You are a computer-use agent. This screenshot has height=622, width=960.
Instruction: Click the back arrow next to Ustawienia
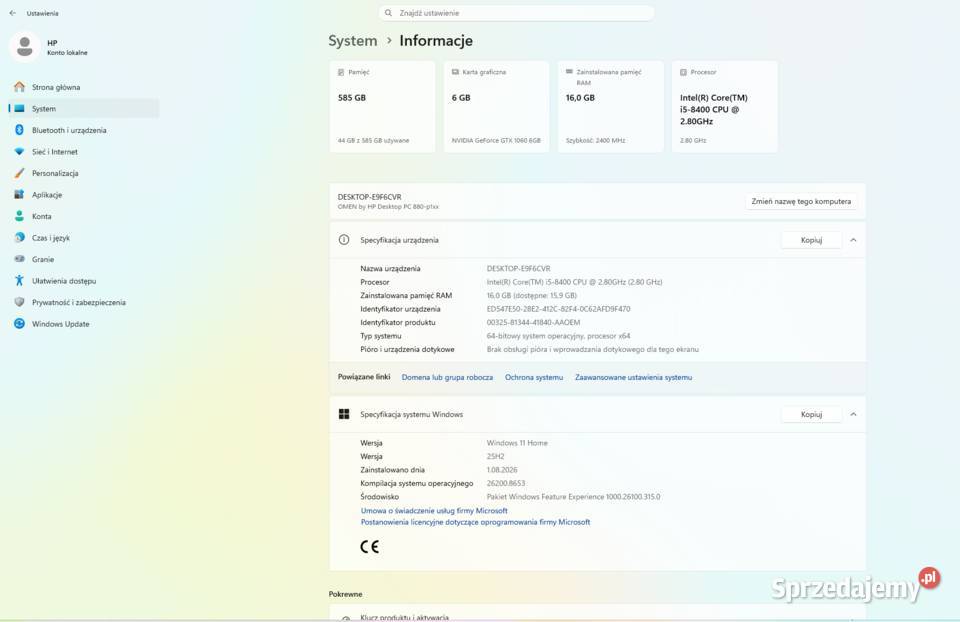[x=13, y=13]
